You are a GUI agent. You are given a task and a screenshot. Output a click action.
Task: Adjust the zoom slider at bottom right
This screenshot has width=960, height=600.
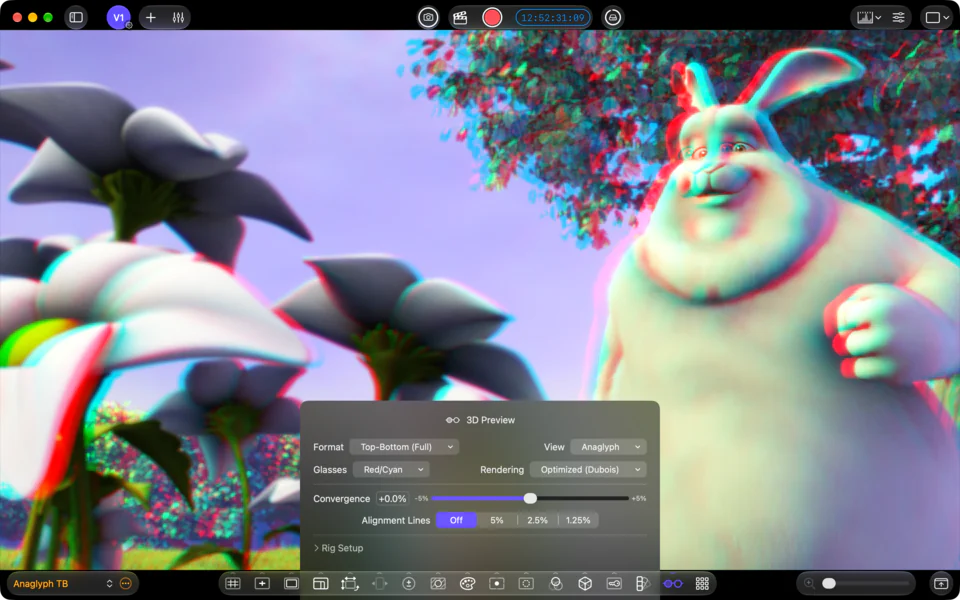[x=828, y=583]
